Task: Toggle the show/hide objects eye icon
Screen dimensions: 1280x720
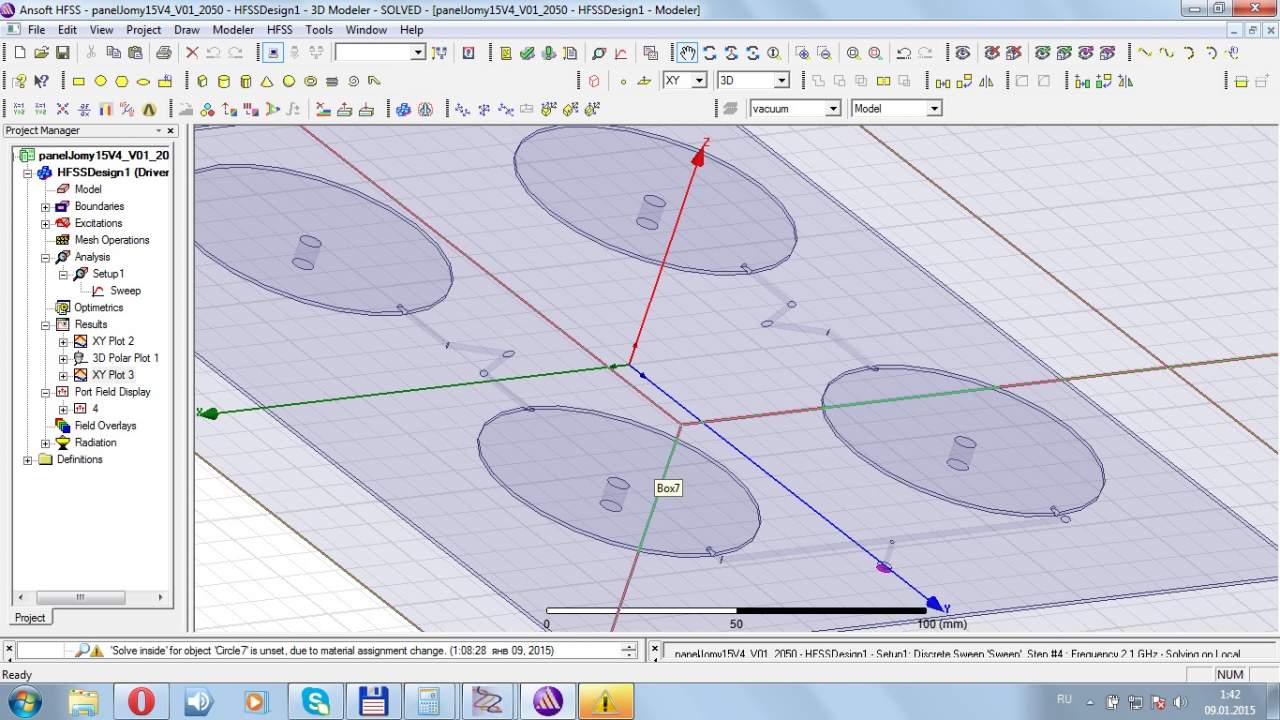Action: tap(962, 53)
